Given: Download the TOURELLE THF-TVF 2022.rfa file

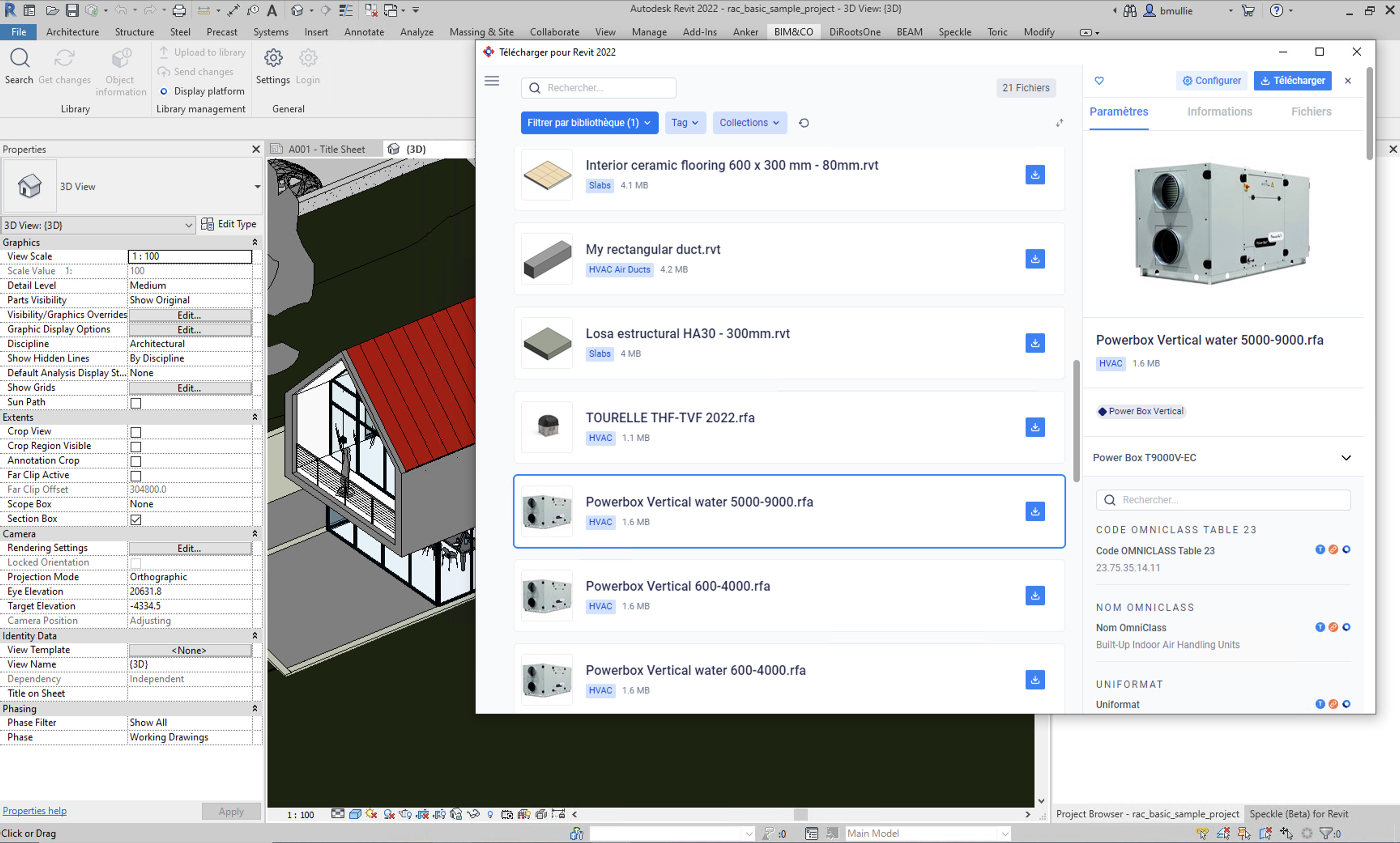Looking at the screenshot, I should point(1035,427).
